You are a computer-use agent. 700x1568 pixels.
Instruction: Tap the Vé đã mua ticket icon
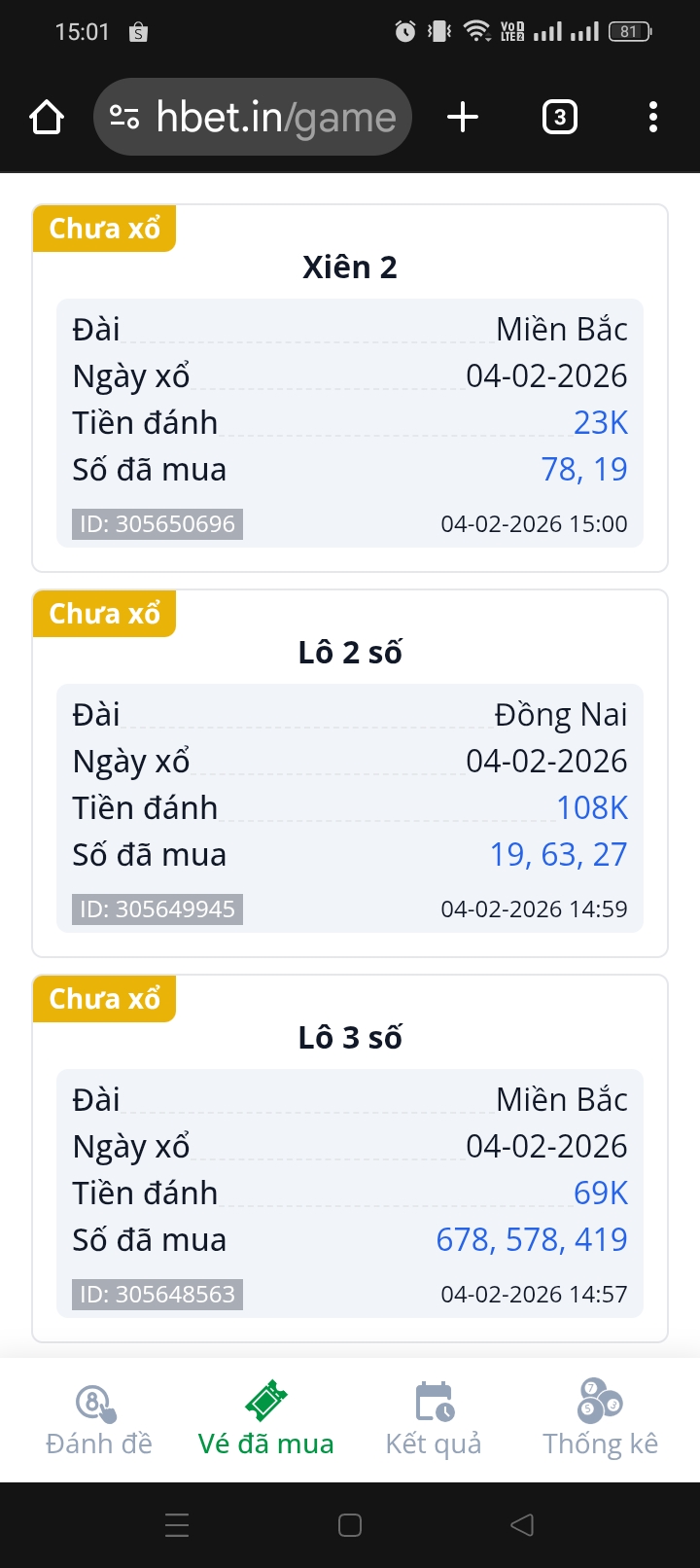265,1402
